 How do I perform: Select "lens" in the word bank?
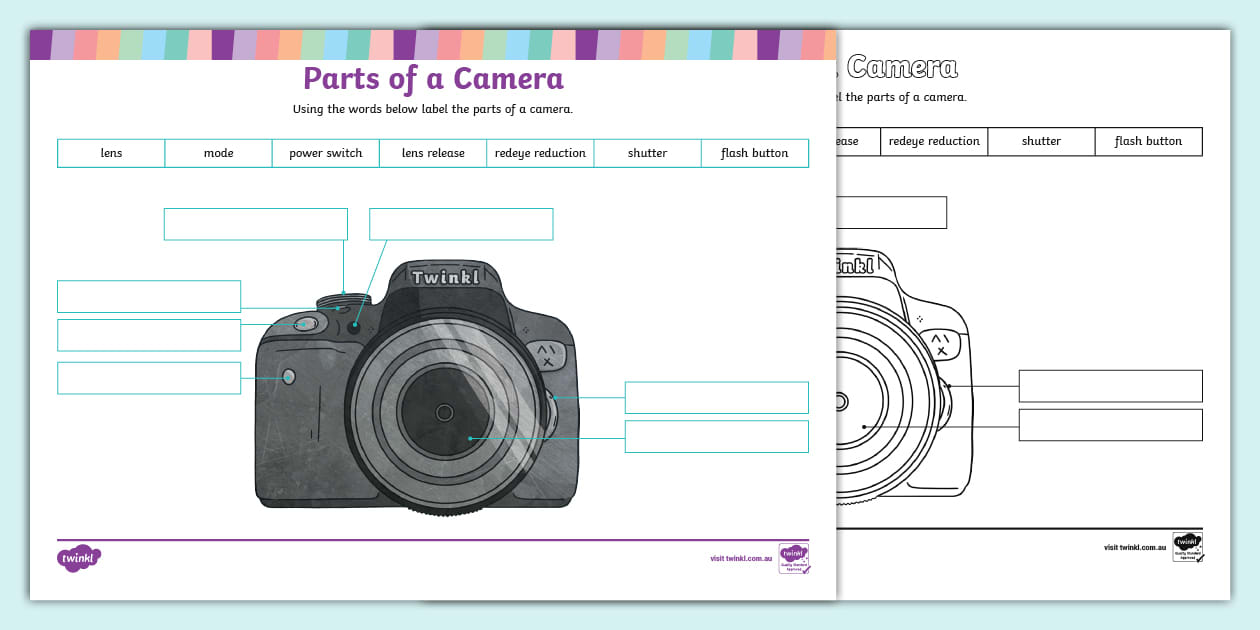click(x=111, y=153)
